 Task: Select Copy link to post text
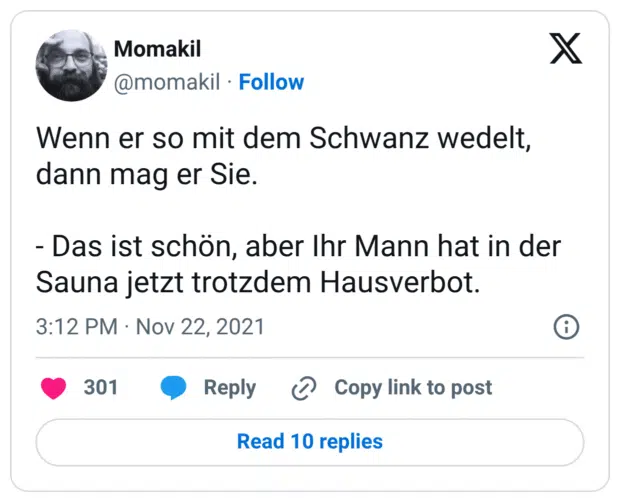click(413, 388)
